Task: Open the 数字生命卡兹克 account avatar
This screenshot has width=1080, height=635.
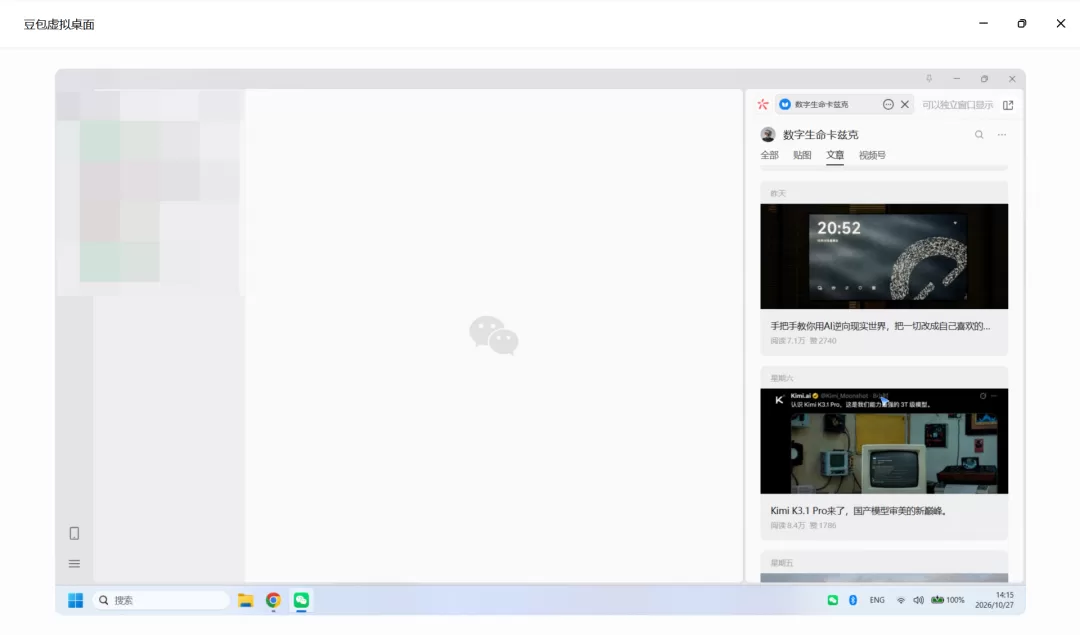Action: 768,134
